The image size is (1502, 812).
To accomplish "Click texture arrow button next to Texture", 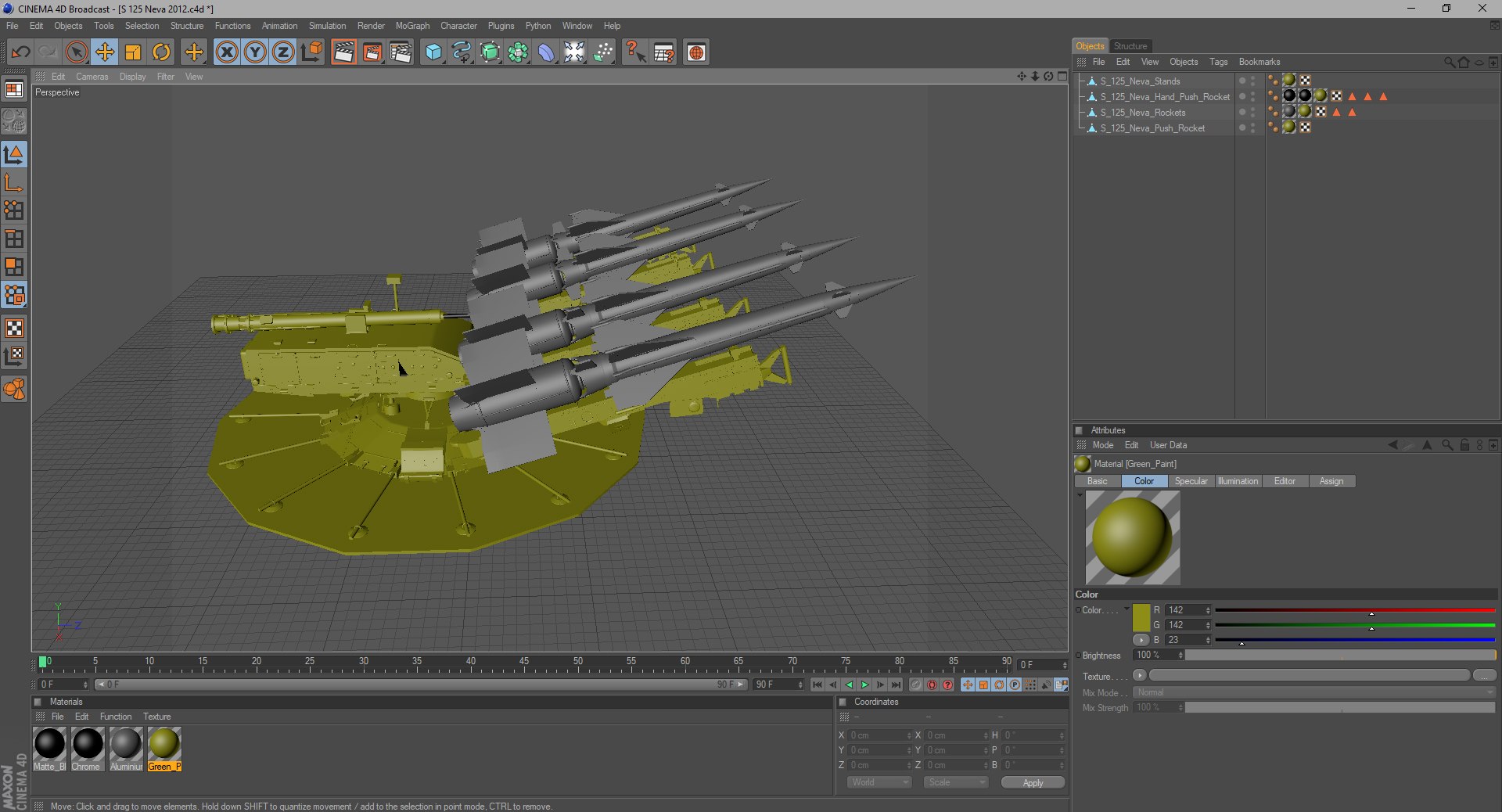I will pyautogui.click(x=1140, y=675).
